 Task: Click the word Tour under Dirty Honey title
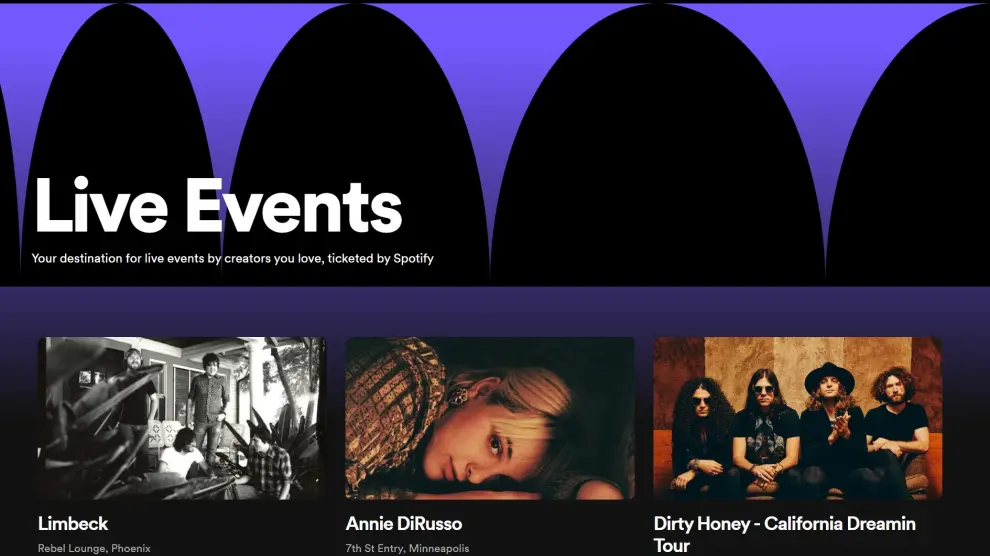pyautogui.click(x=671, y=545)
